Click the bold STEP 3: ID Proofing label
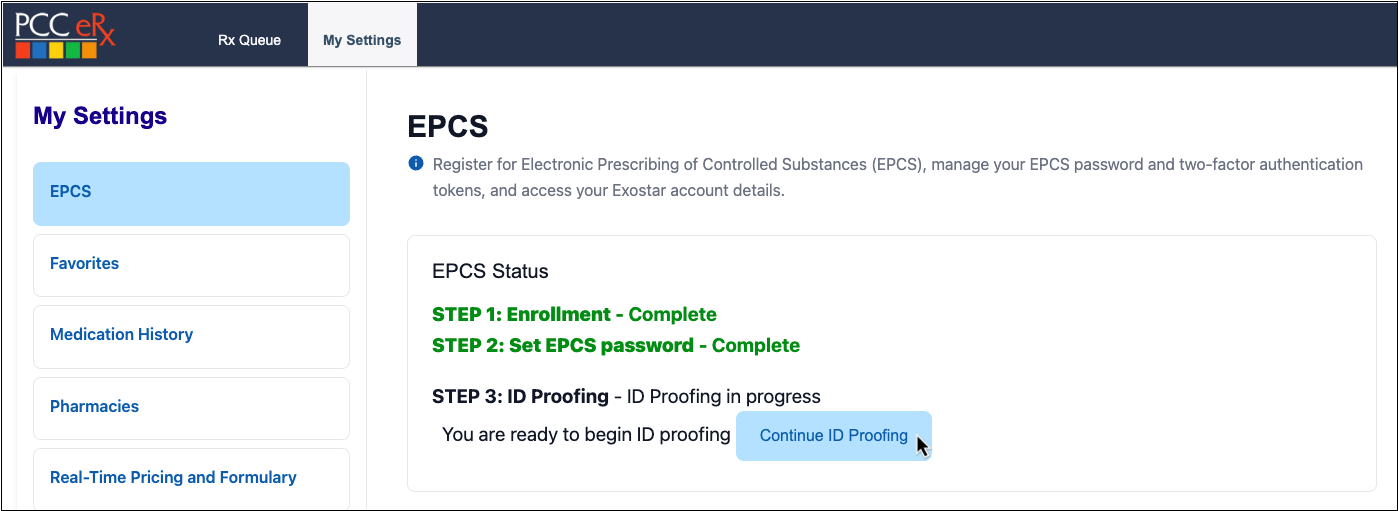This screenshot has height=511, width=1398. point(520,397)
